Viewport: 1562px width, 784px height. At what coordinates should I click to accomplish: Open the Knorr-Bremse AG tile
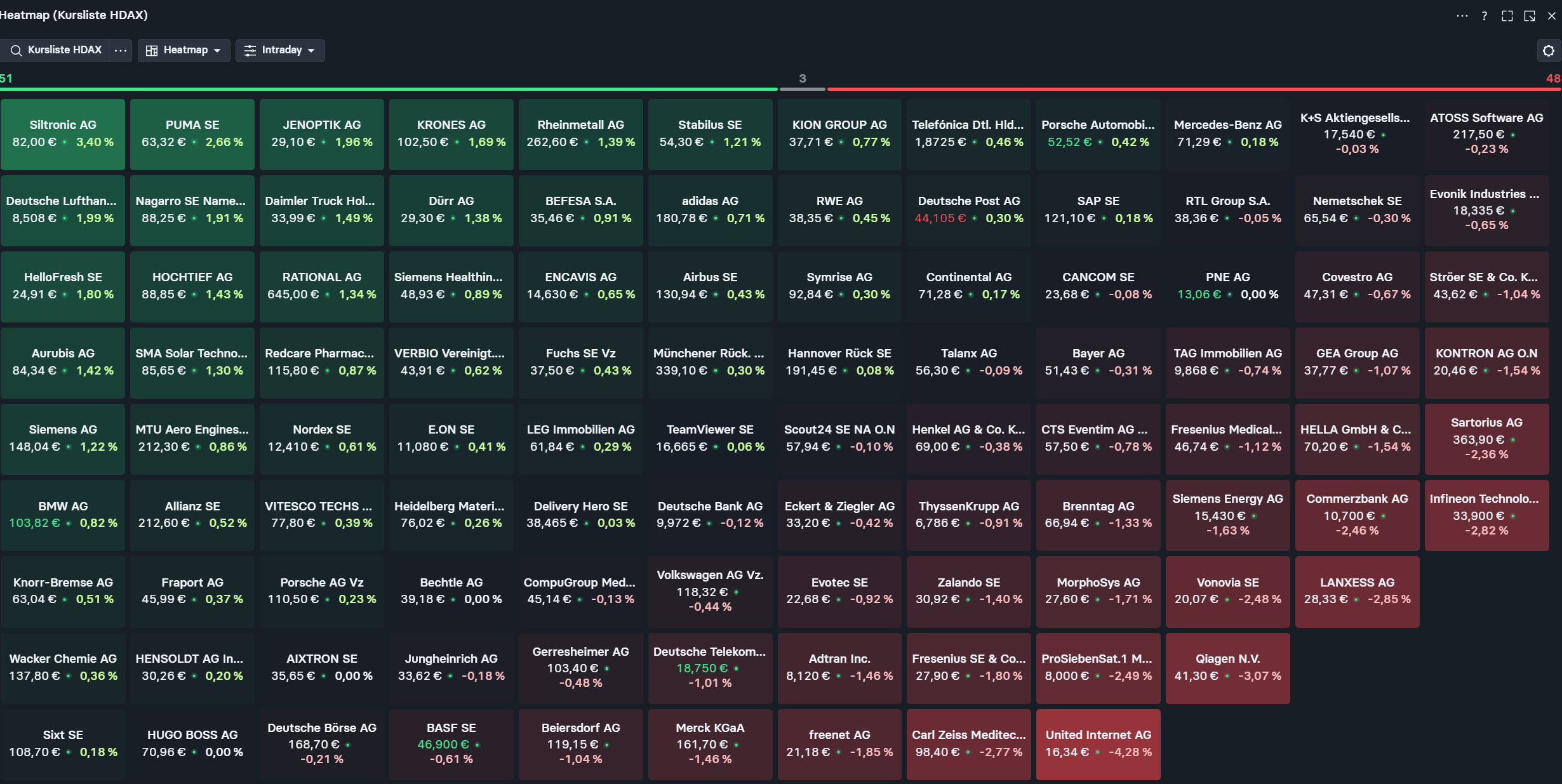[x=63, y=592]
